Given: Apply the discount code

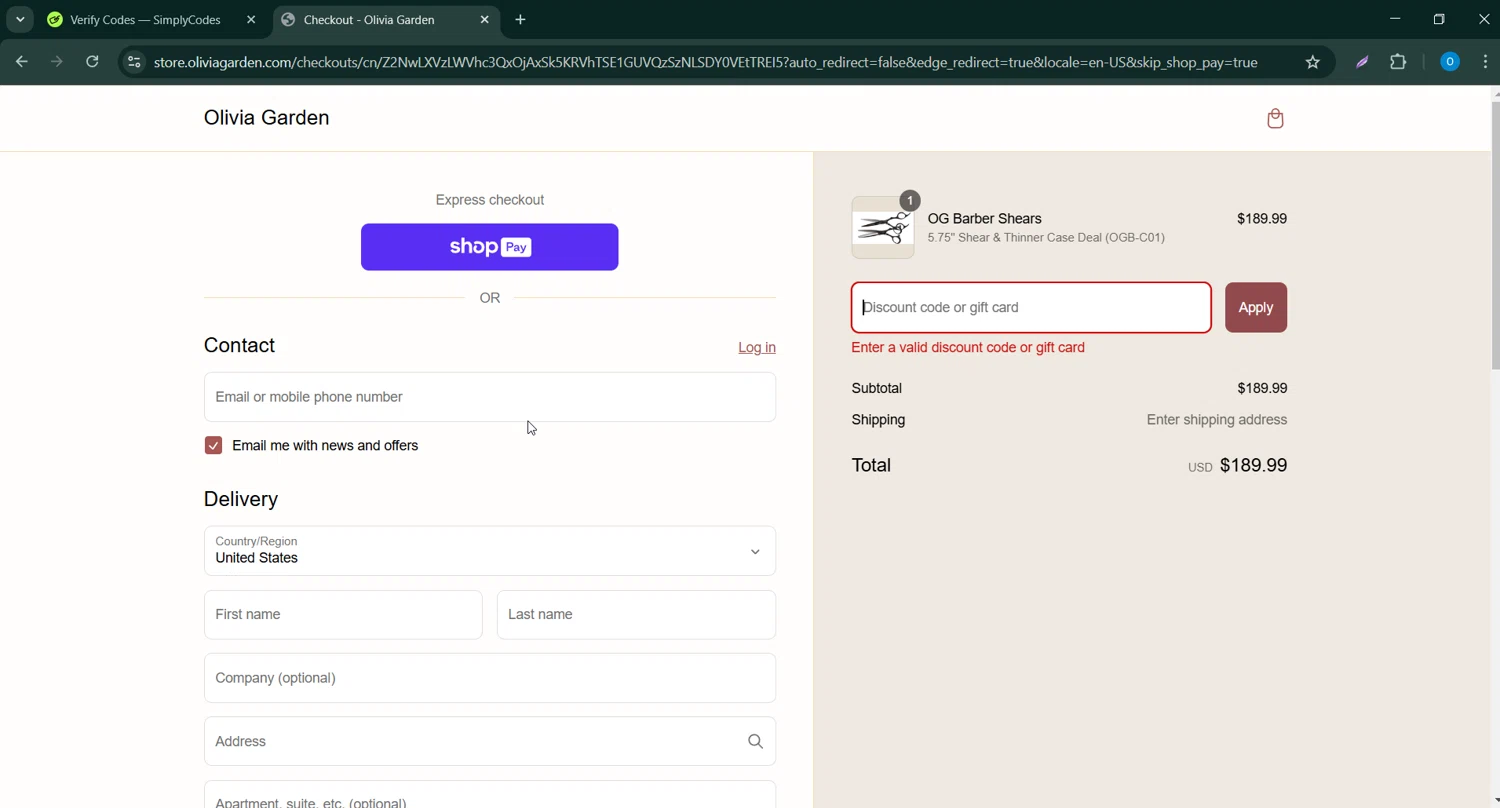Looking at the screenshot, I should pos(1256,307).
